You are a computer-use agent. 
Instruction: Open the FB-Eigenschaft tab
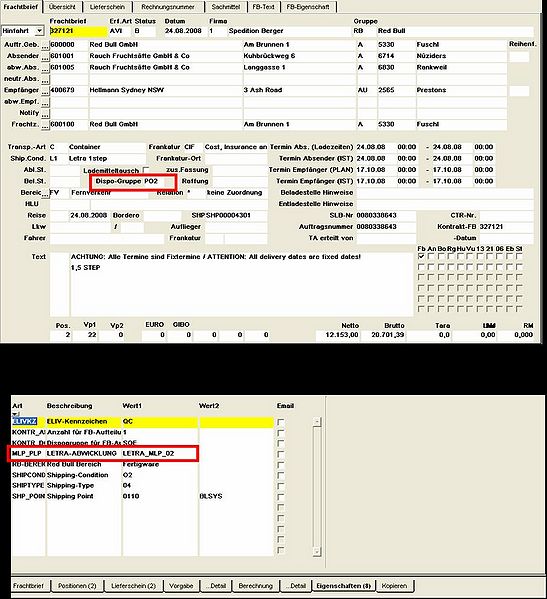coord(308,7)
